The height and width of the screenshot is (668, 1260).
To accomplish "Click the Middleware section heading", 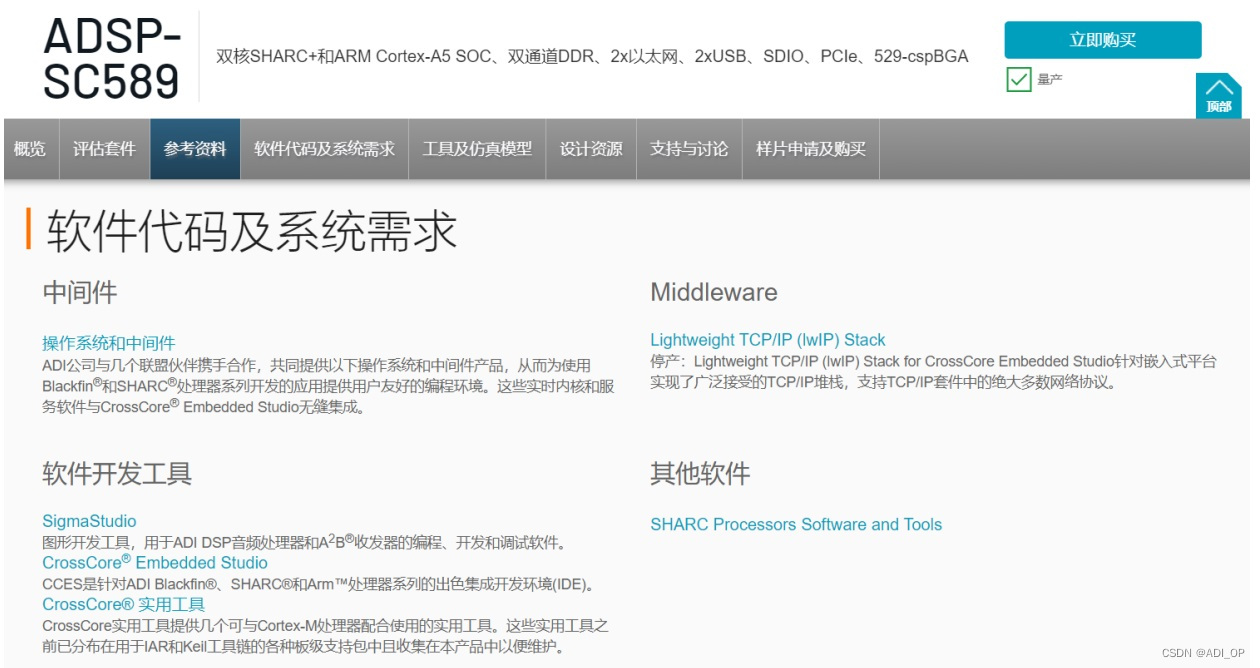I will [x=714, y=292].
